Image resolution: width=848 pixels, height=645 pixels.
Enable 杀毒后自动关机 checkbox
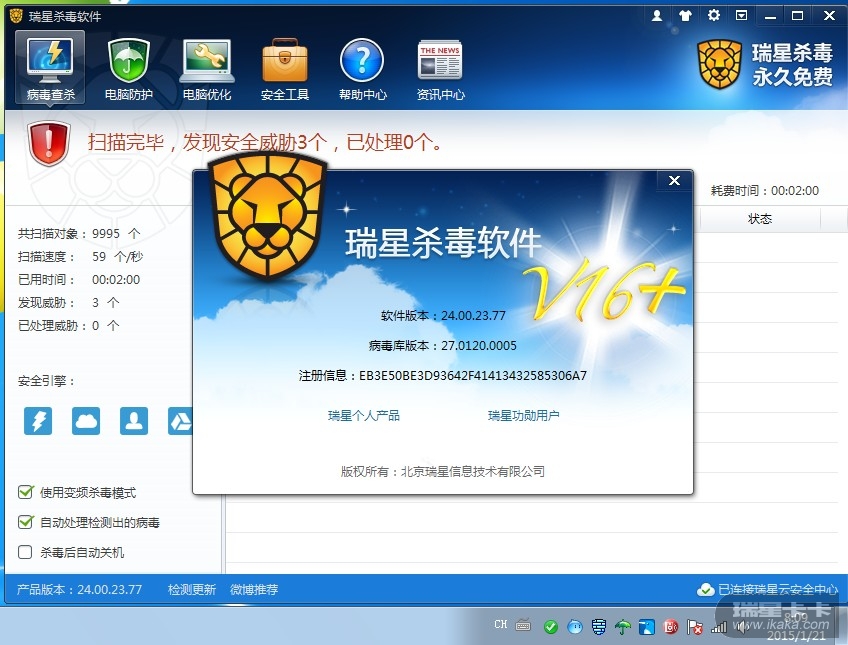tap(25, 552)
